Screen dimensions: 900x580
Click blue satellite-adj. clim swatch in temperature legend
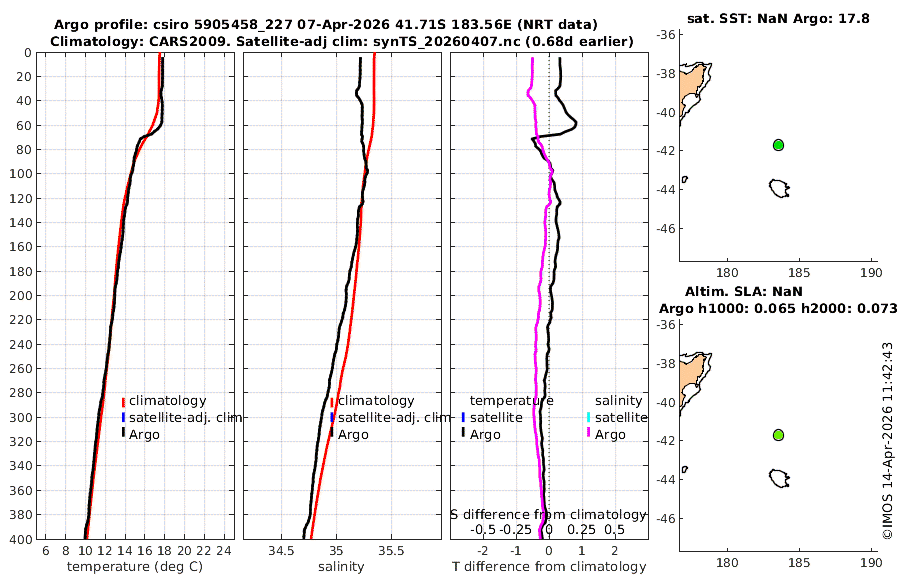123,417
